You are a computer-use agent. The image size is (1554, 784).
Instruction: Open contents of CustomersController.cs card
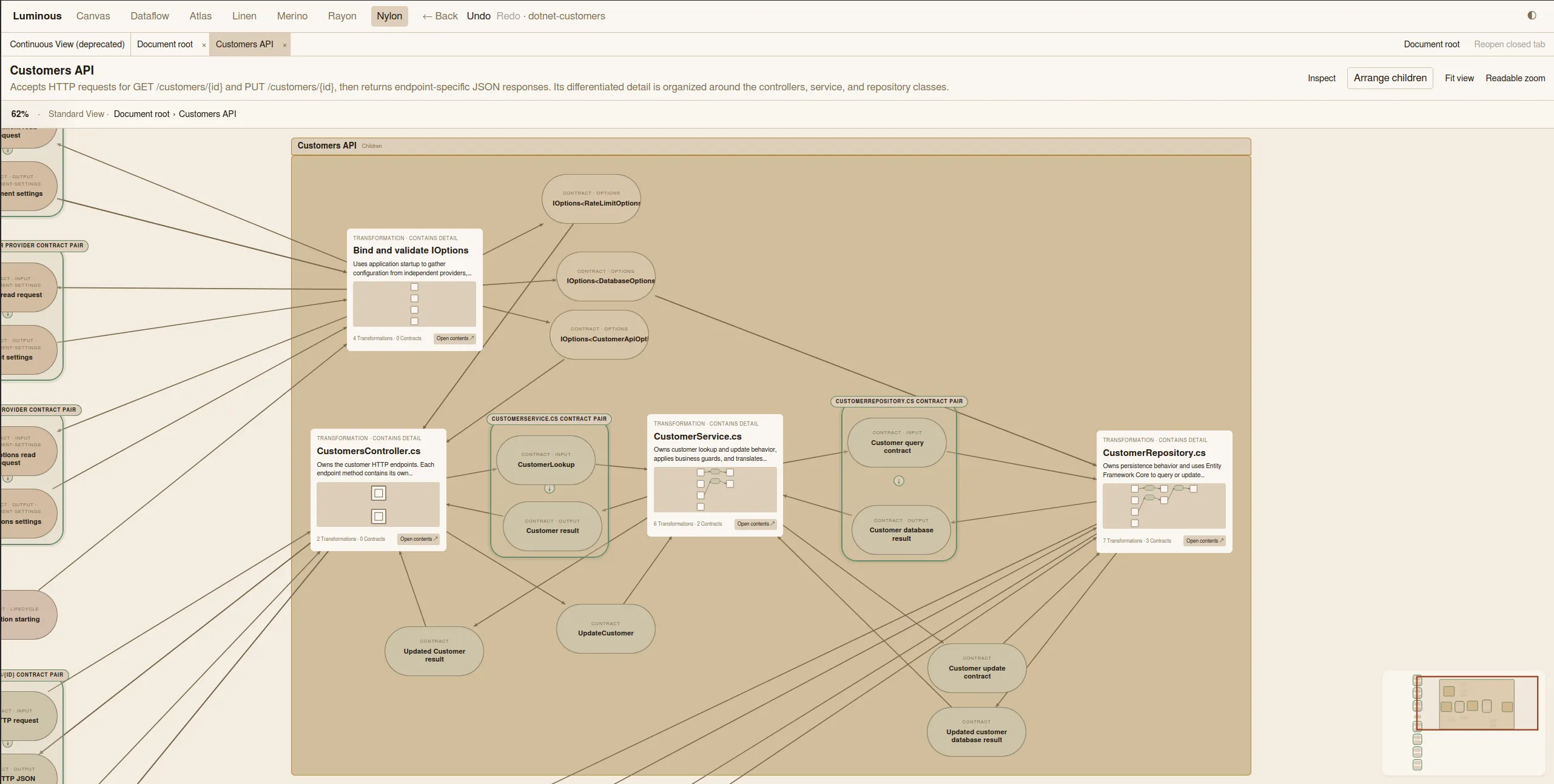[419, 539]
